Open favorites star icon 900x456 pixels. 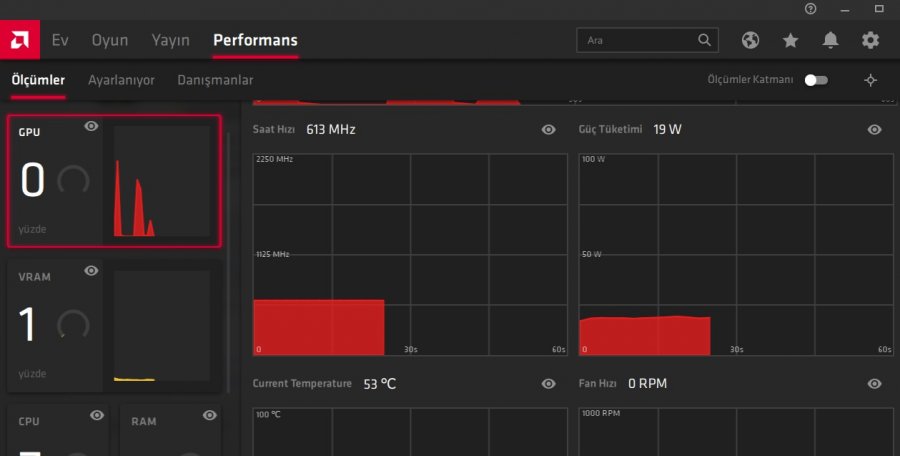click(790, 40)
